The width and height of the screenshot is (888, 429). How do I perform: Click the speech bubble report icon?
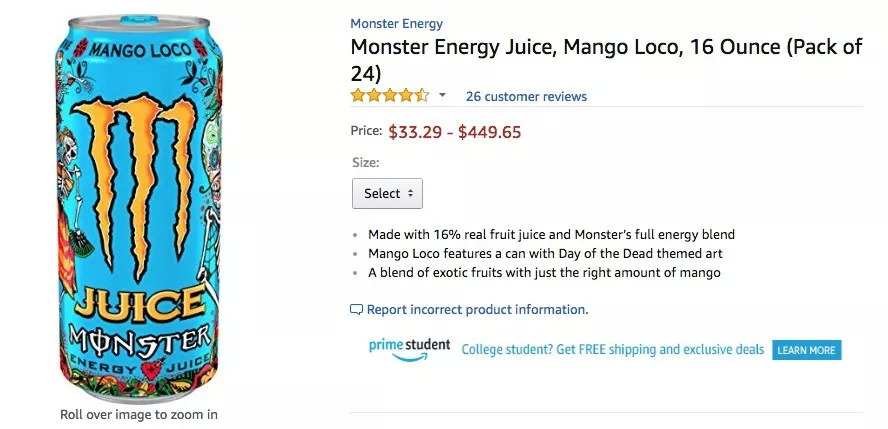356,310
